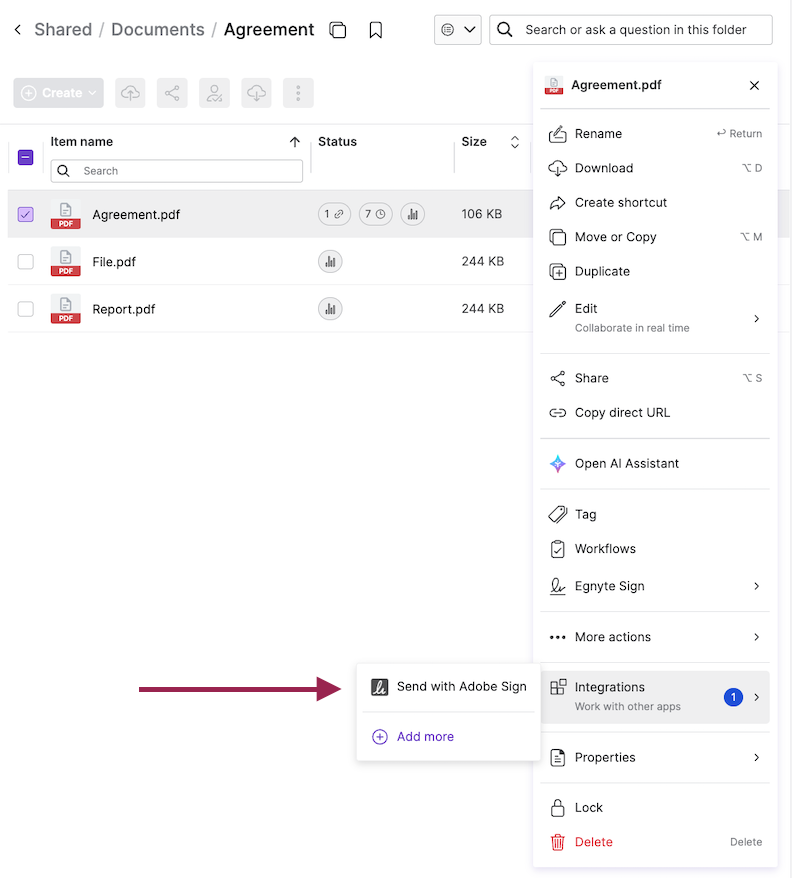Choose Workflows menu item

pyautogui.click(x=655, y=549)
